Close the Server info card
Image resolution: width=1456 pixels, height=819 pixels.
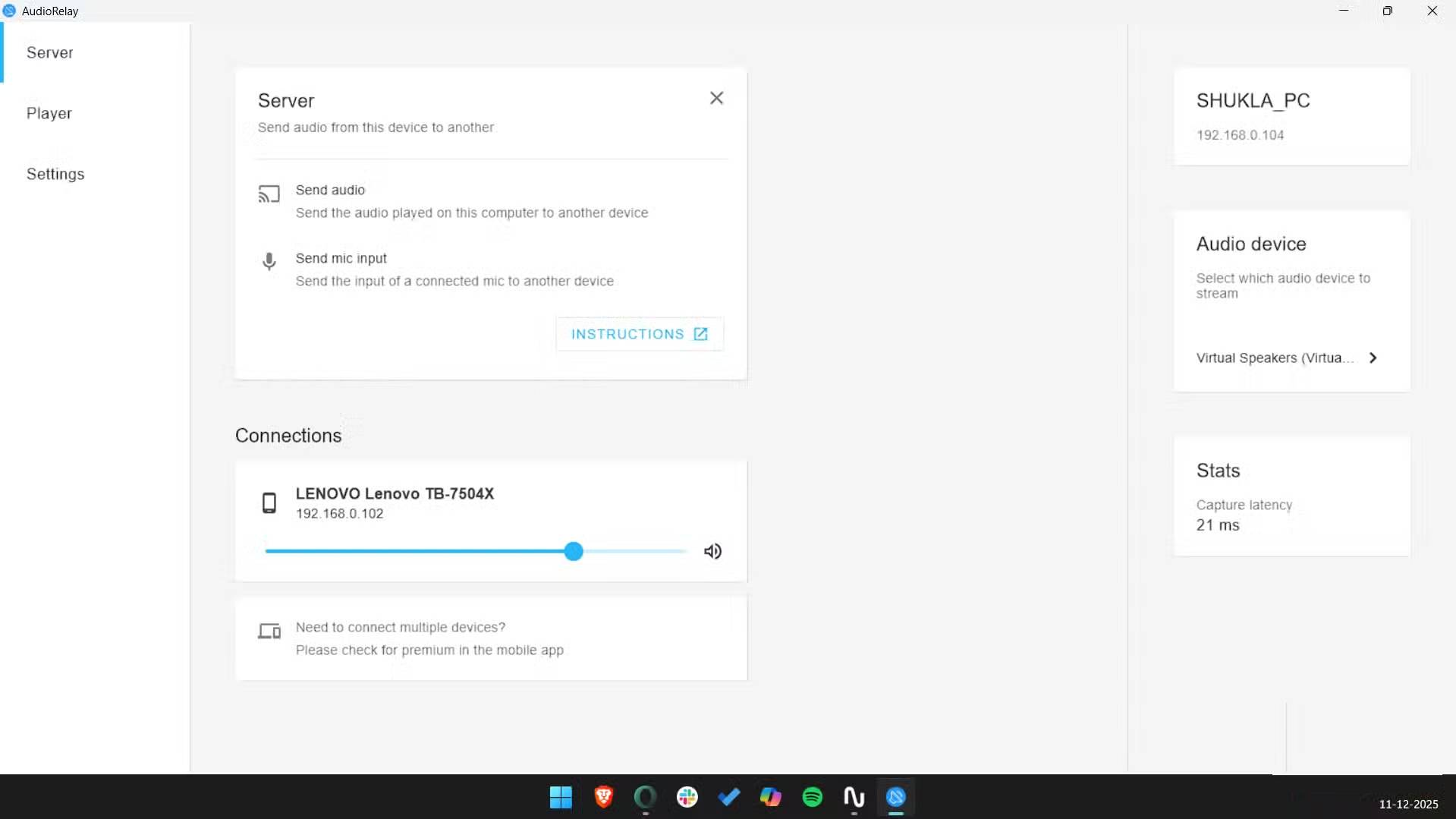click(715, 98)
